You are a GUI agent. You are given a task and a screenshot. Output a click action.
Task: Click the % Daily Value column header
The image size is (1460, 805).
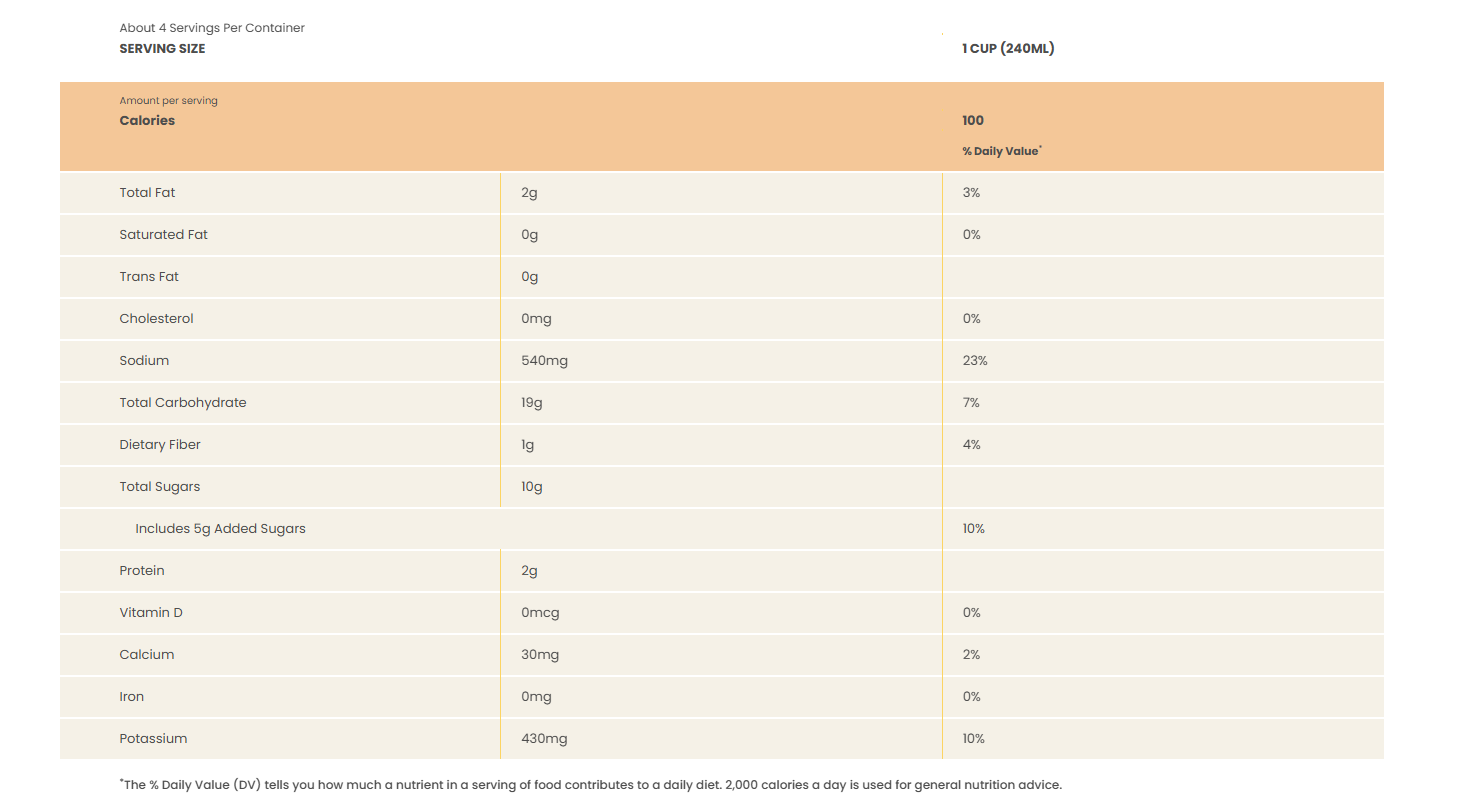point(1002,151)
